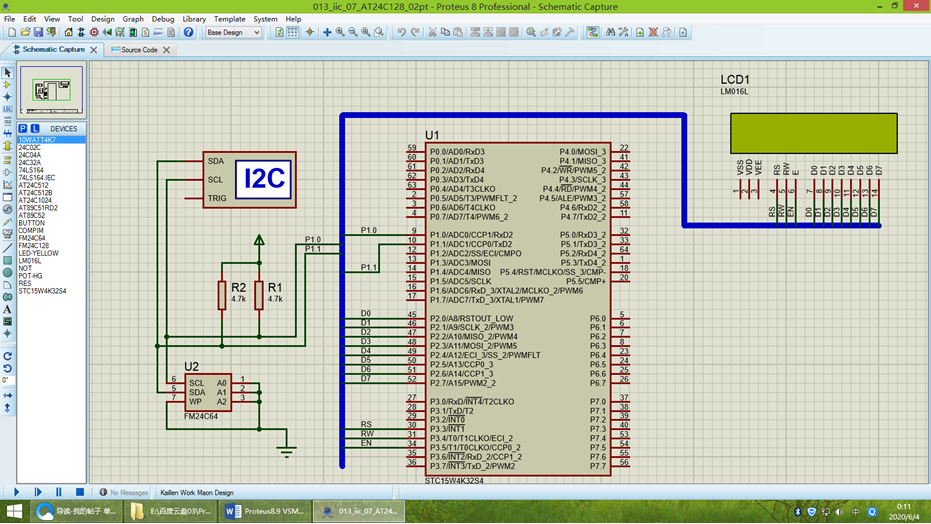The width and height of the screenshot is (931, 524).
Task: Click the Rotate Clockwise icon
Action: click(7, 356)
